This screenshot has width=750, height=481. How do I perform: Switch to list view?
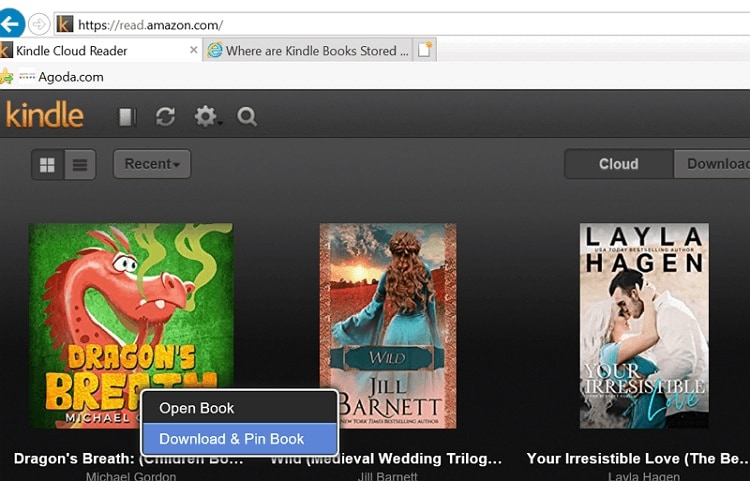pyautogui.click(x=80, y=164)
